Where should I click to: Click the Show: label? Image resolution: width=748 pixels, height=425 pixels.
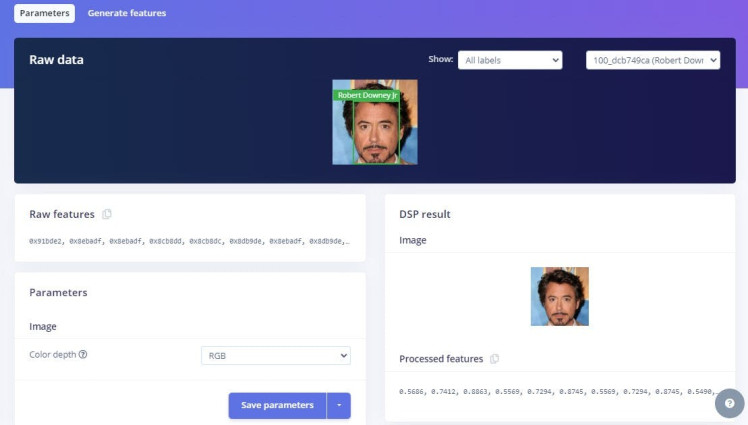coord(441,59)
